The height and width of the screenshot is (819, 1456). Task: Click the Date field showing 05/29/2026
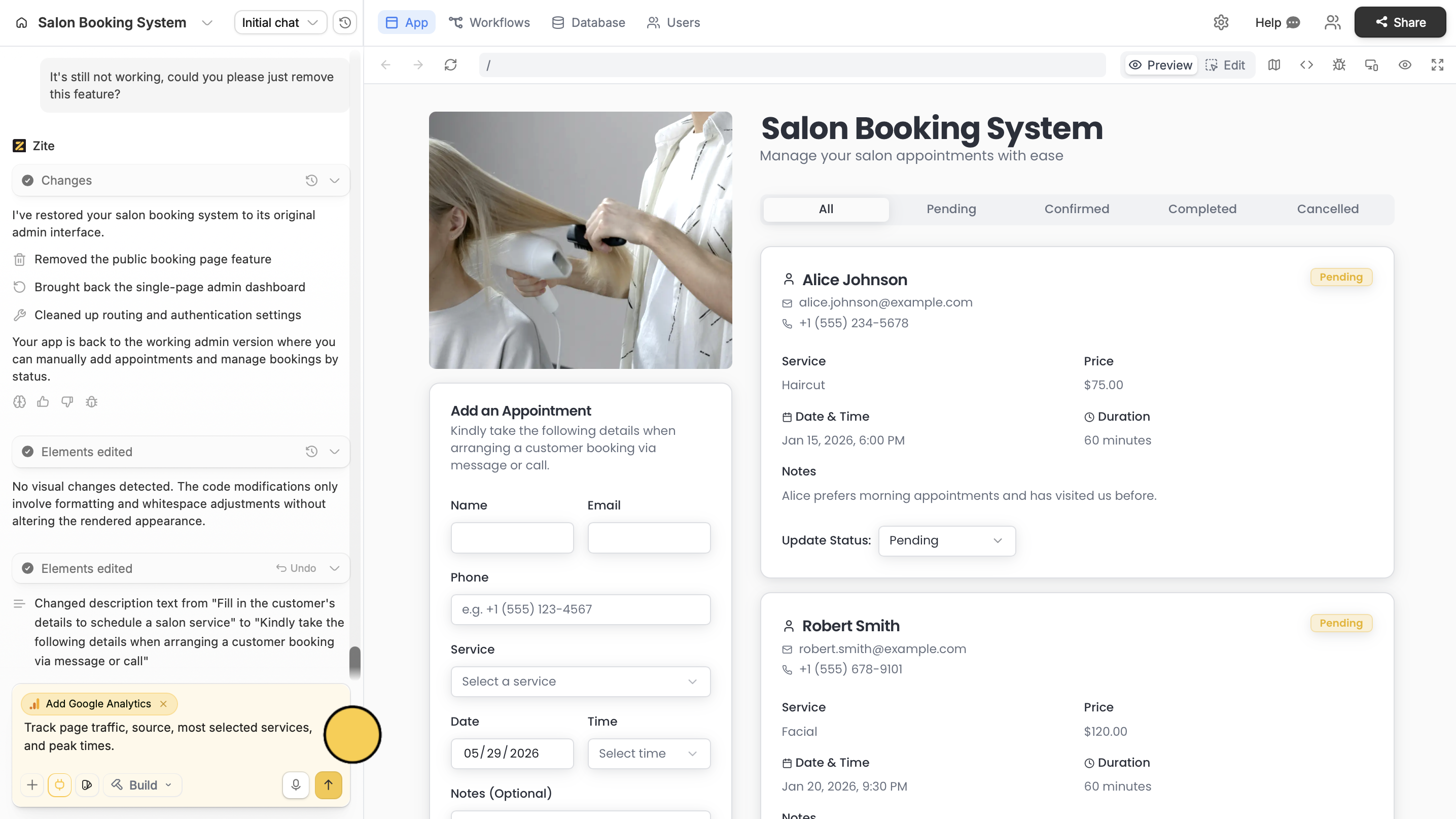coord(512,754)
